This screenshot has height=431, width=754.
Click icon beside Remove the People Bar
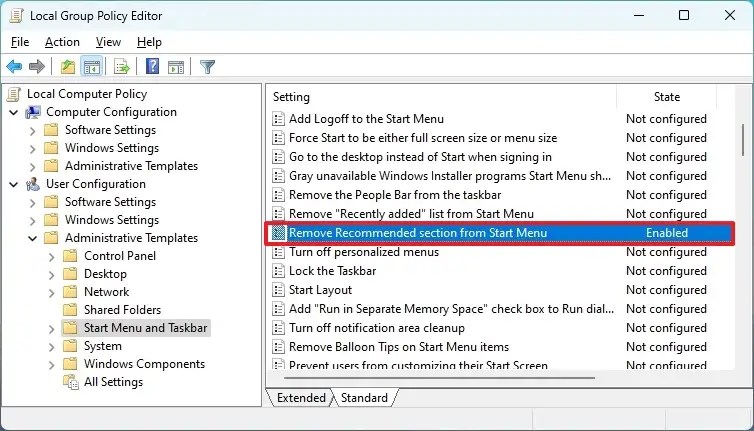click(278, 195)
